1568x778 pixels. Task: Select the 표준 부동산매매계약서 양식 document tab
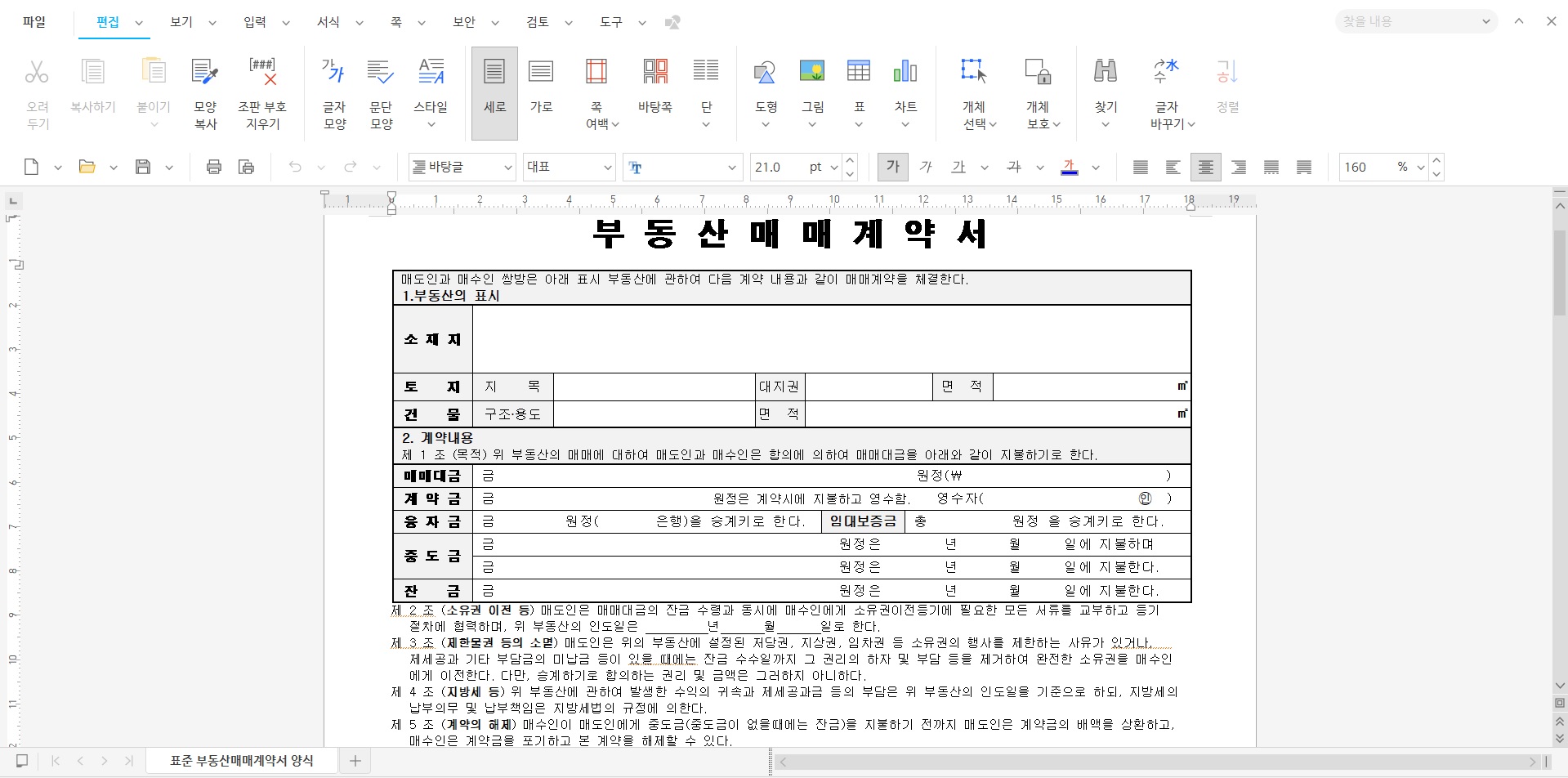pos(242,760)
